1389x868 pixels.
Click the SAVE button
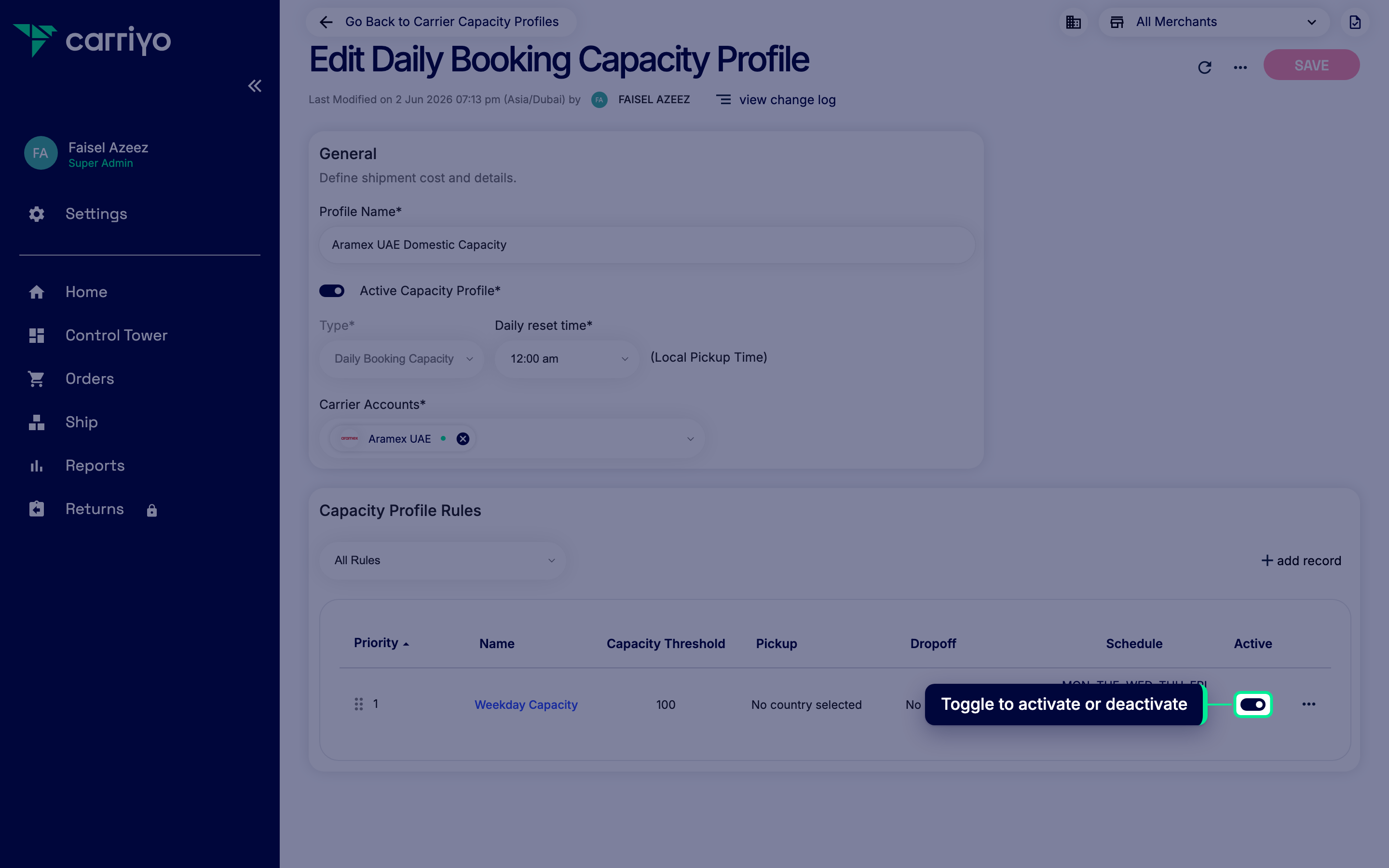1311,65
